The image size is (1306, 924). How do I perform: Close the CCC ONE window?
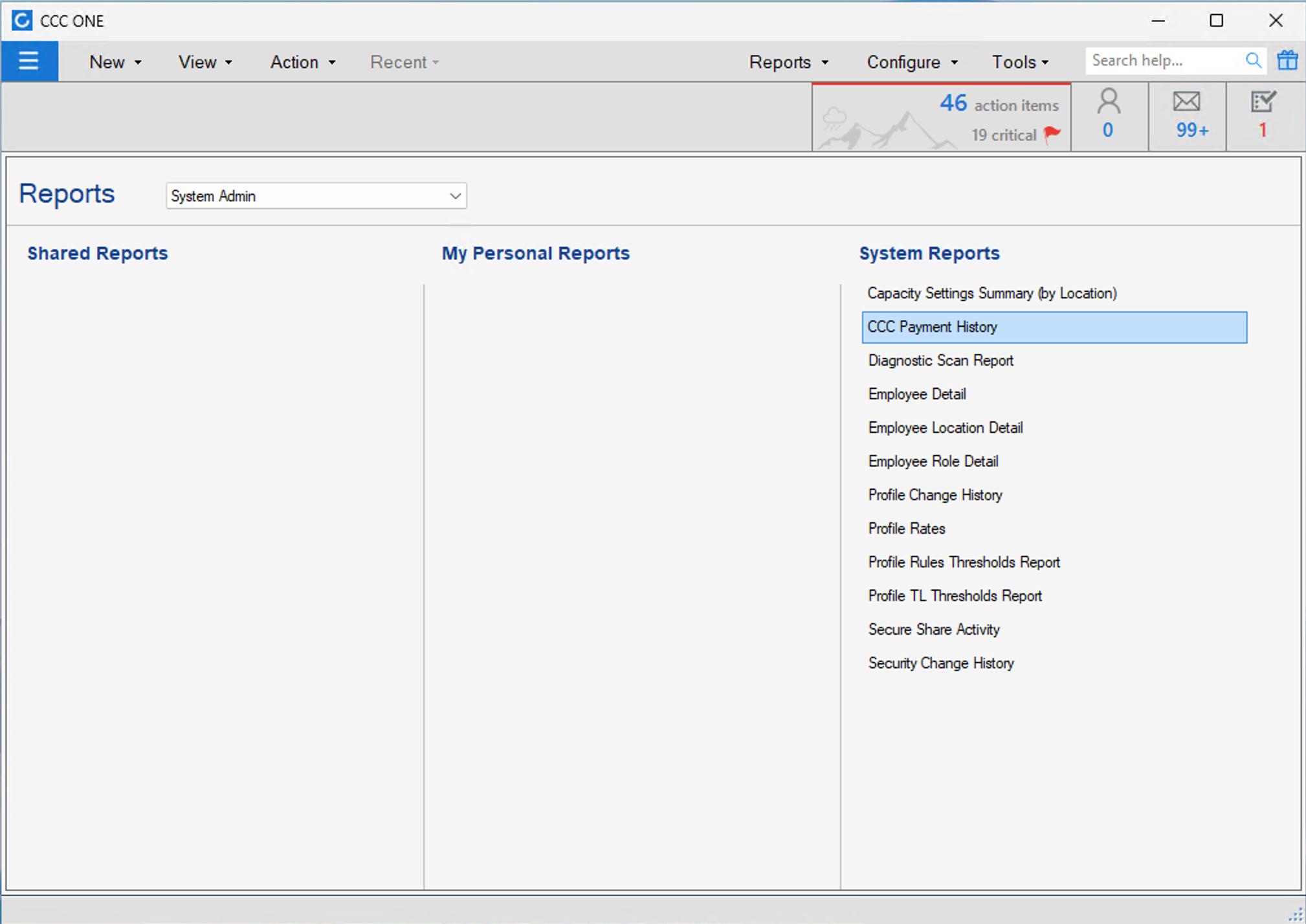pyautogui.click(x=1276, y=21)
